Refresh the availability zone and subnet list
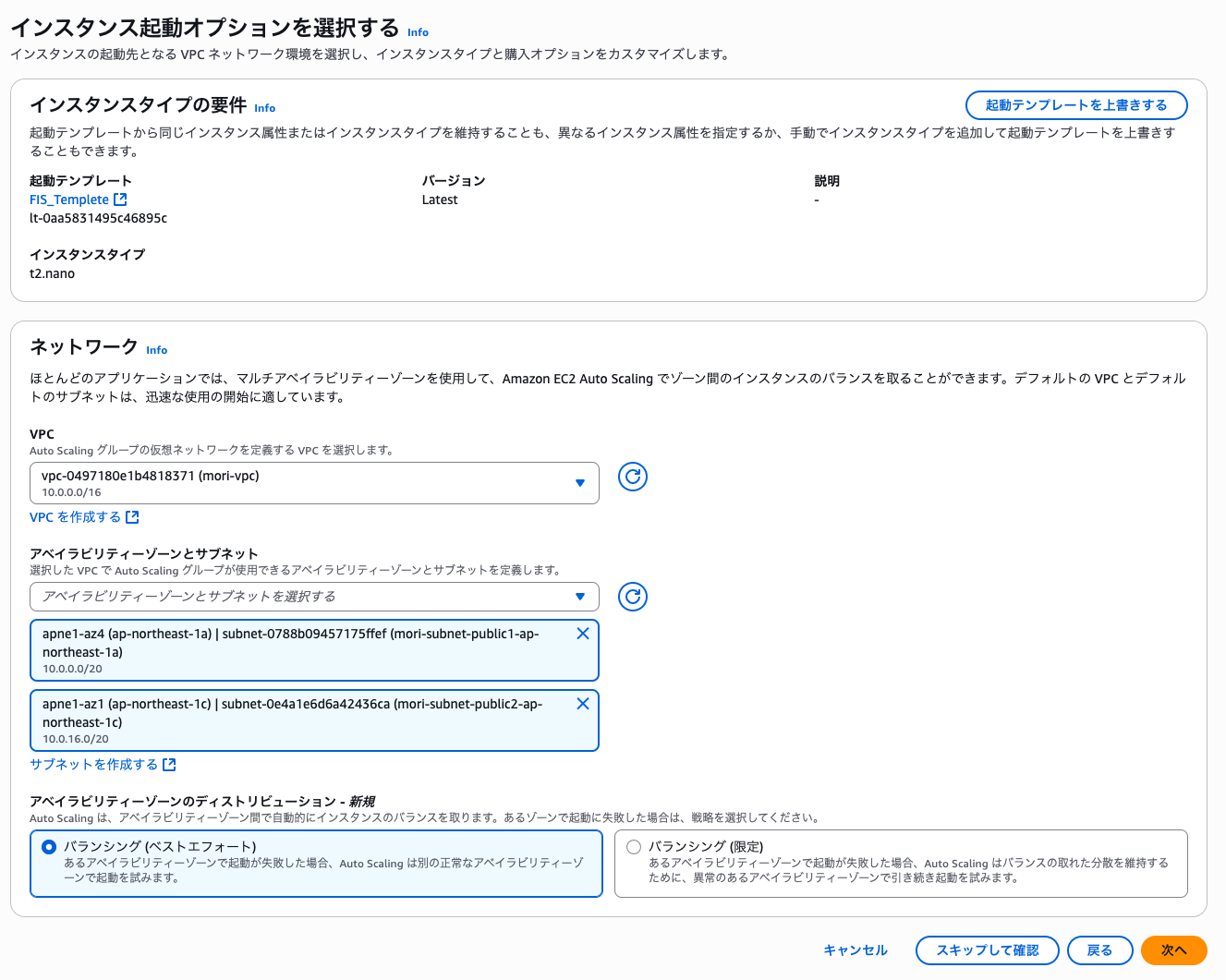The width and height of the screenshot is (1226, 980). pos(633,597)
